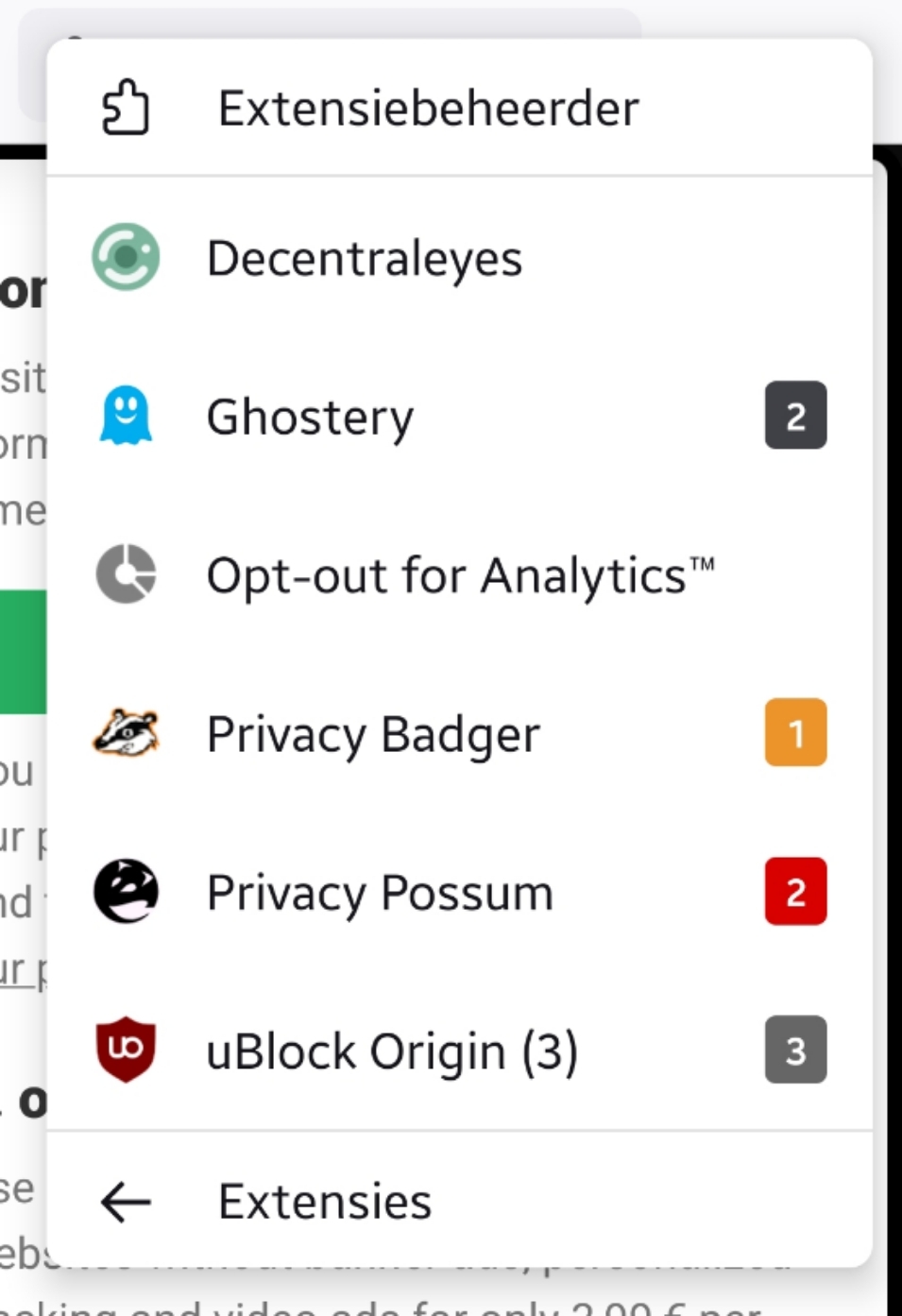Click the back arrow beside Extensies
Screen dimensions: 902x1316
[126, 1202]
